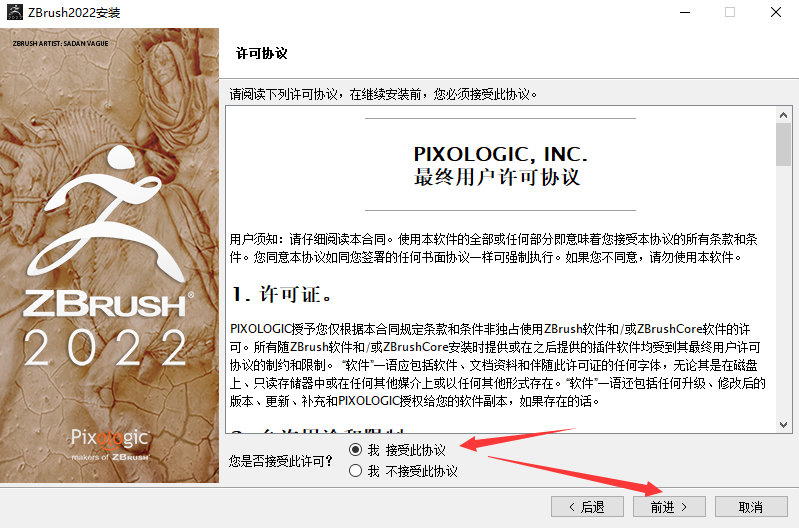Minimize the ZBrush2022 installer window
This screenshot has height=528, width=799.
pos(685,12)
